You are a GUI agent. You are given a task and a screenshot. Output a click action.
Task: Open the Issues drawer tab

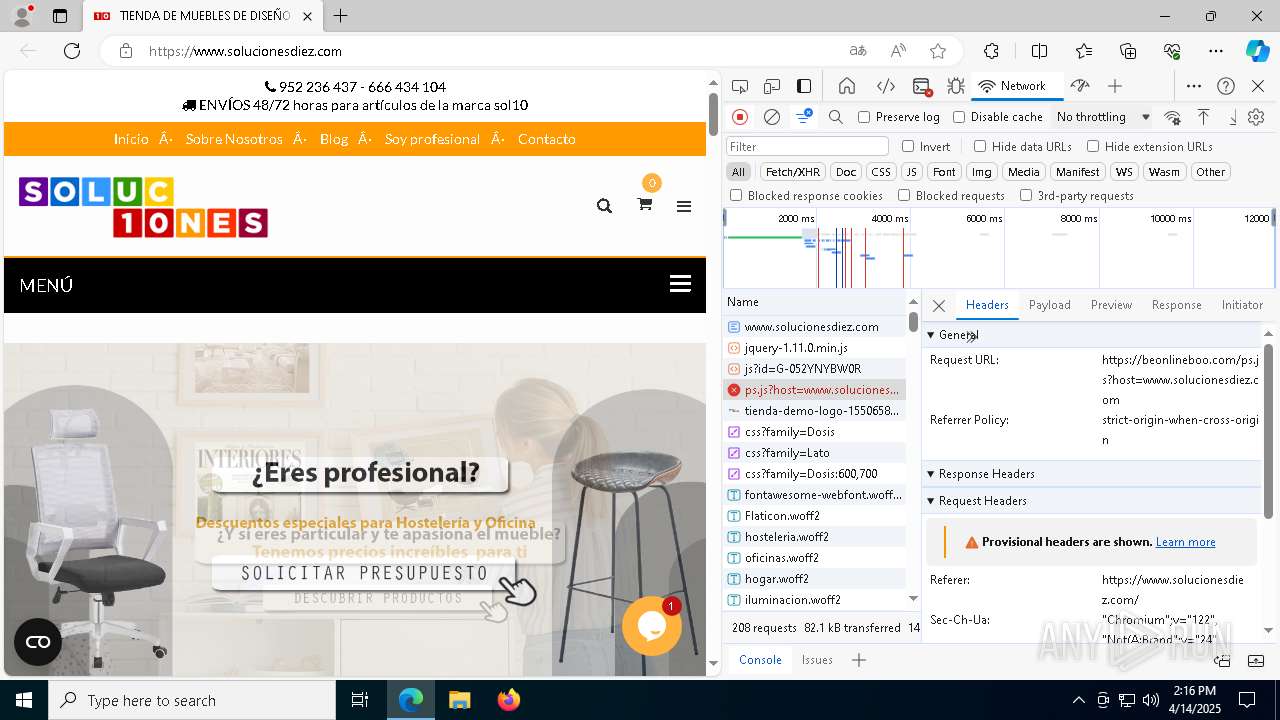point(817,660)
